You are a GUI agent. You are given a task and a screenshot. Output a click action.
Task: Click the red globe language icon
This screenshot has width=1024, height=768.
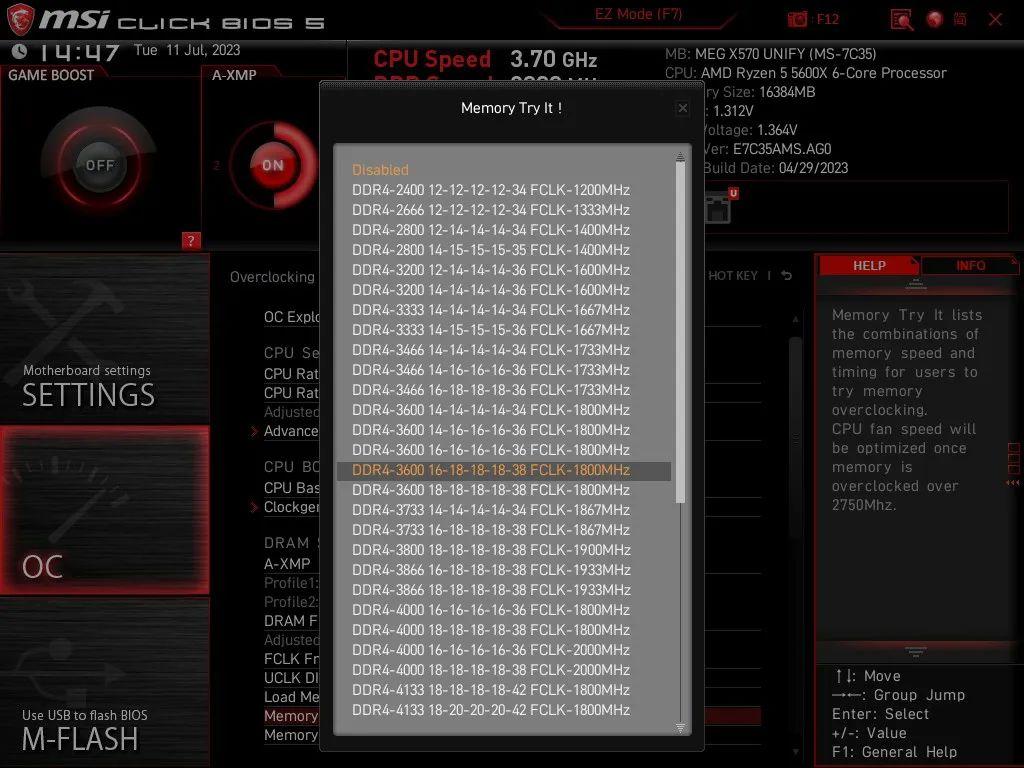click(x=935, y=20)
